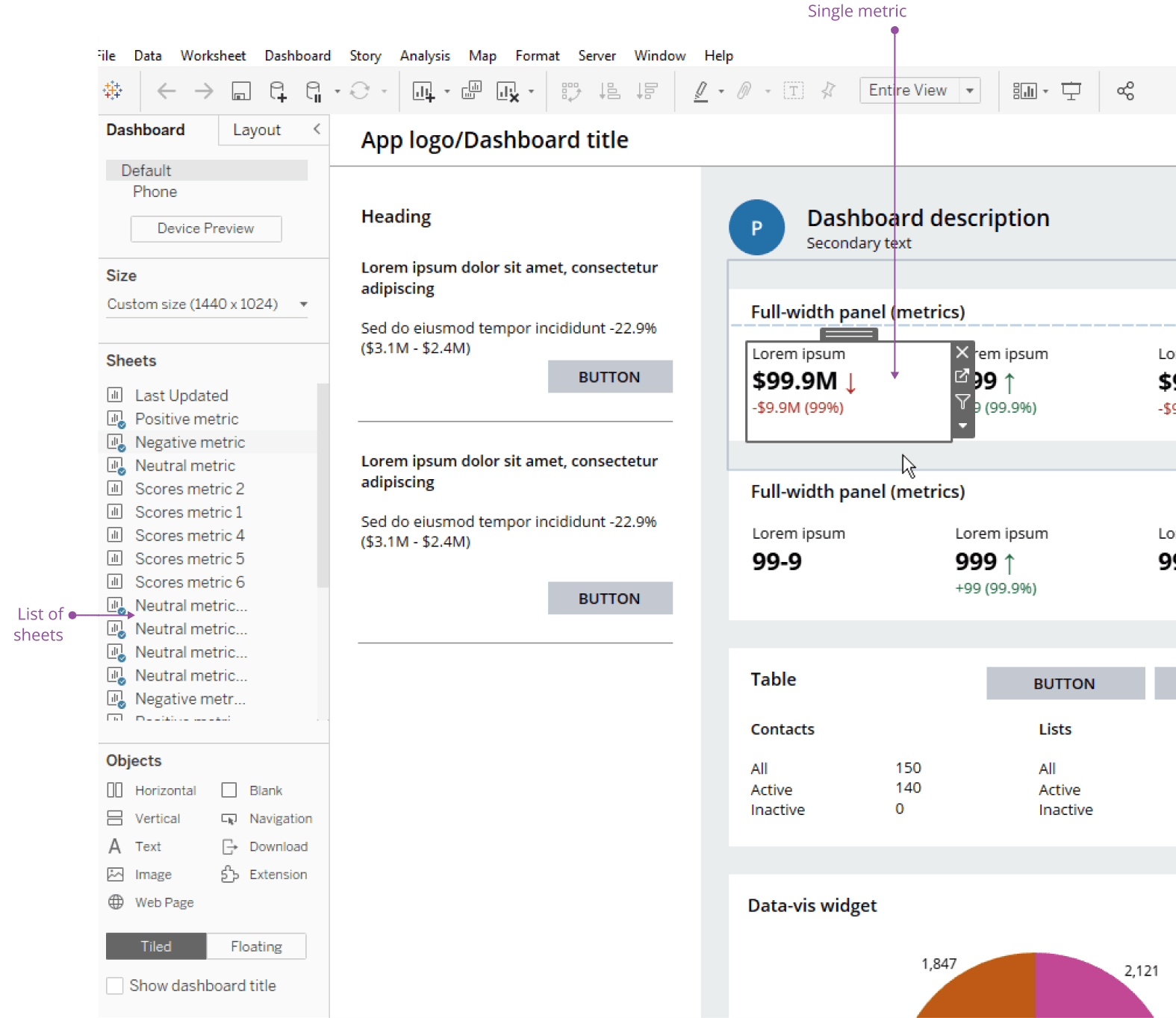
Task: Click the Highlight pen icon
Action: coord(700,91)
